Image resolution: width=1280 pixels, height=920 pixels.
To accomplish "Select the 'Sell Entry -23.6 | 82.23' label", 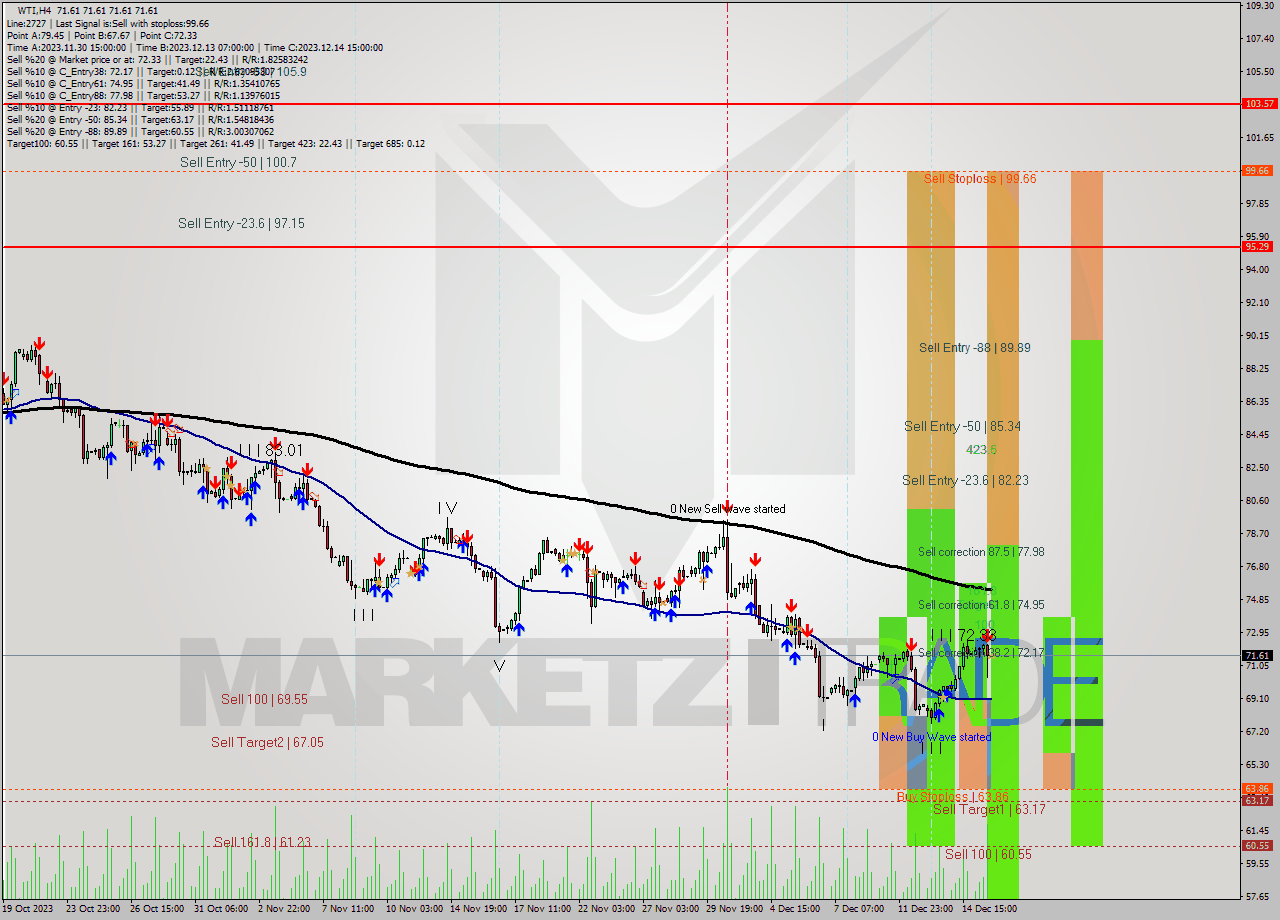I will tap(965, 480).
